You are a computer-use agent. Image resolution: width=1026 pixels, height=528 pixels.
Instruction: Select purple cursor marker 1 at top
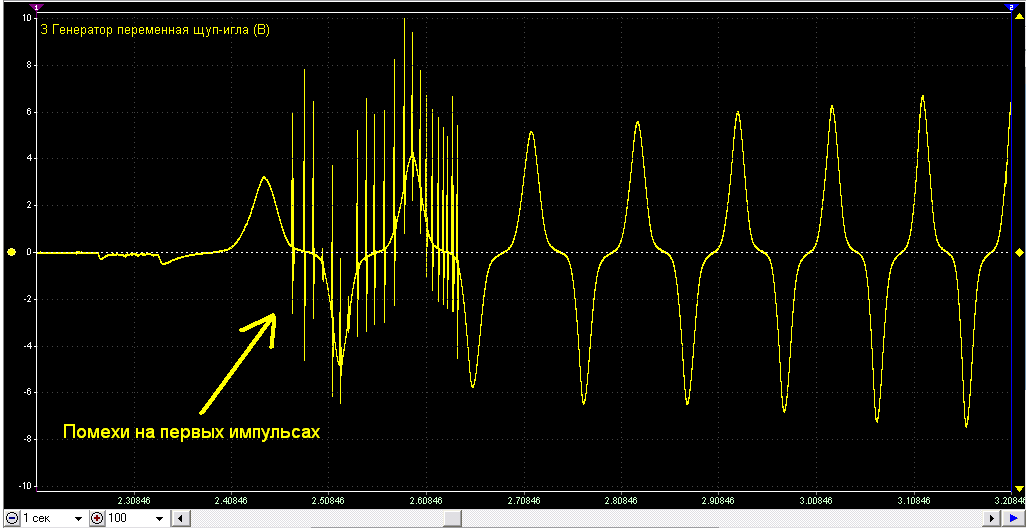coord(37,7)
